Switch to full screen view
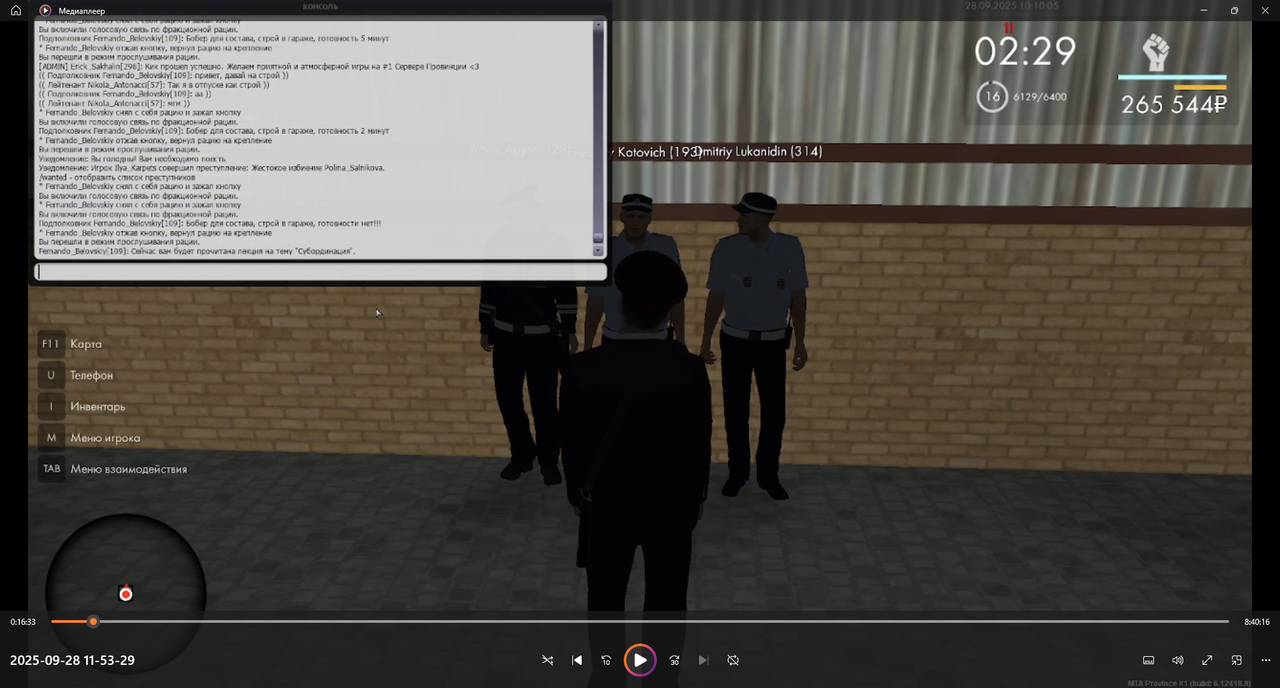 [x=1207, y=660]
